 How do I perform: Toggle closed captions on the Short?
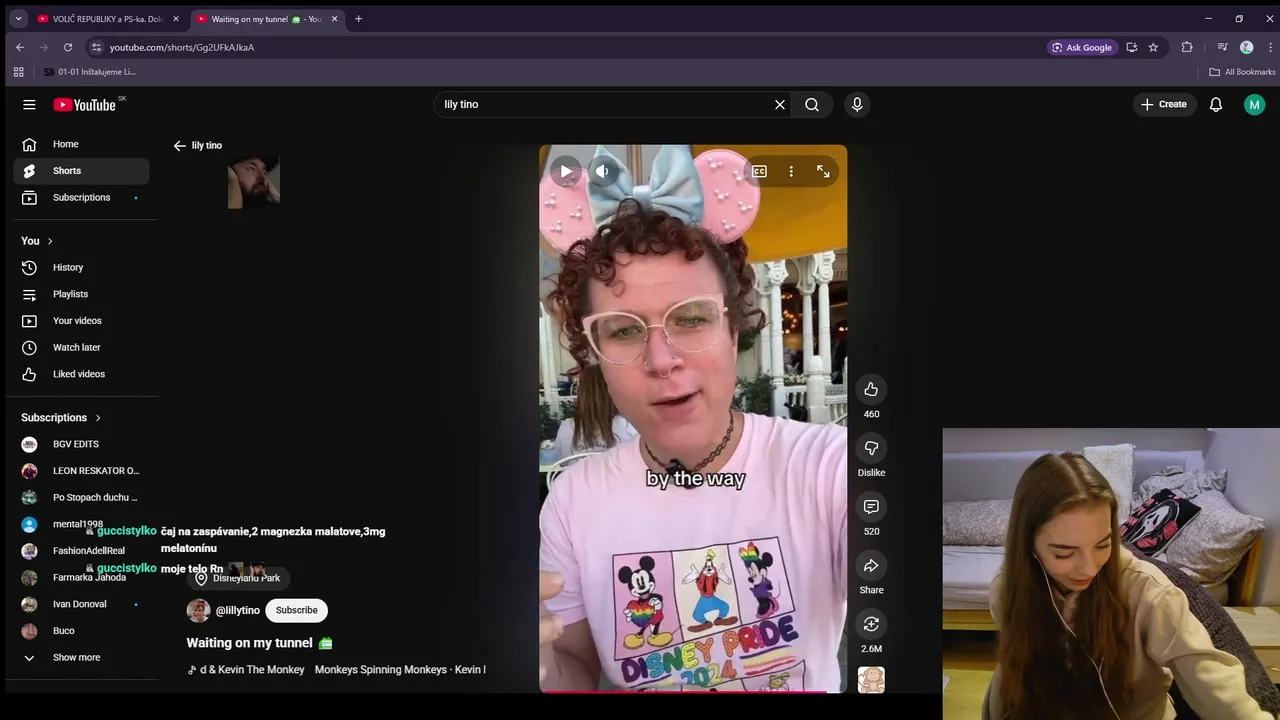click(x=759, y=171)
